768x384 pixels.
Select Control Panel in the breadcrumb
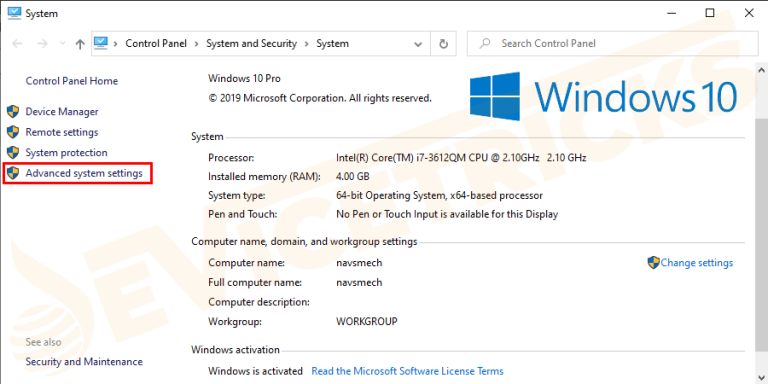point(156,44)
